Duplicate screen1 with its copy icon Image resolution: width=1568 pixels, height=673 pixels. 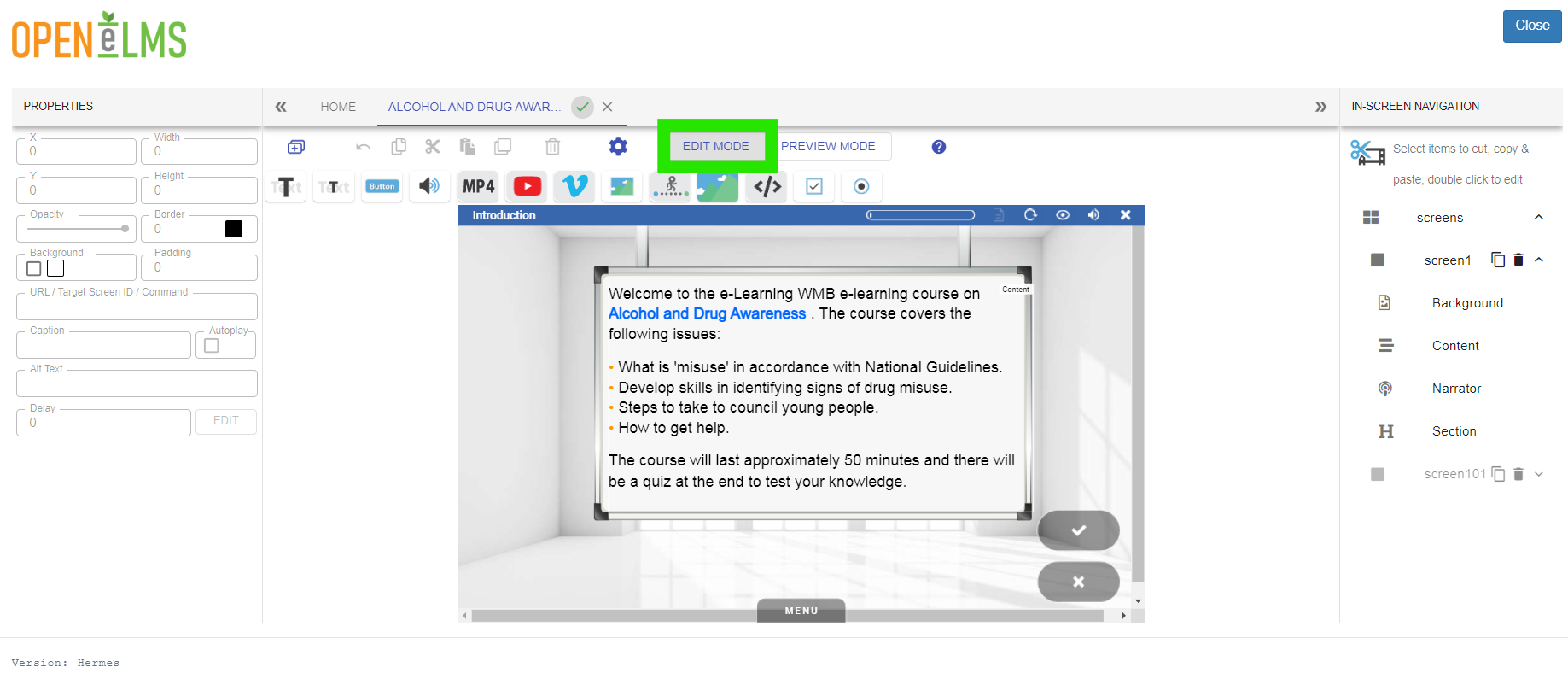pos(1498,260)
